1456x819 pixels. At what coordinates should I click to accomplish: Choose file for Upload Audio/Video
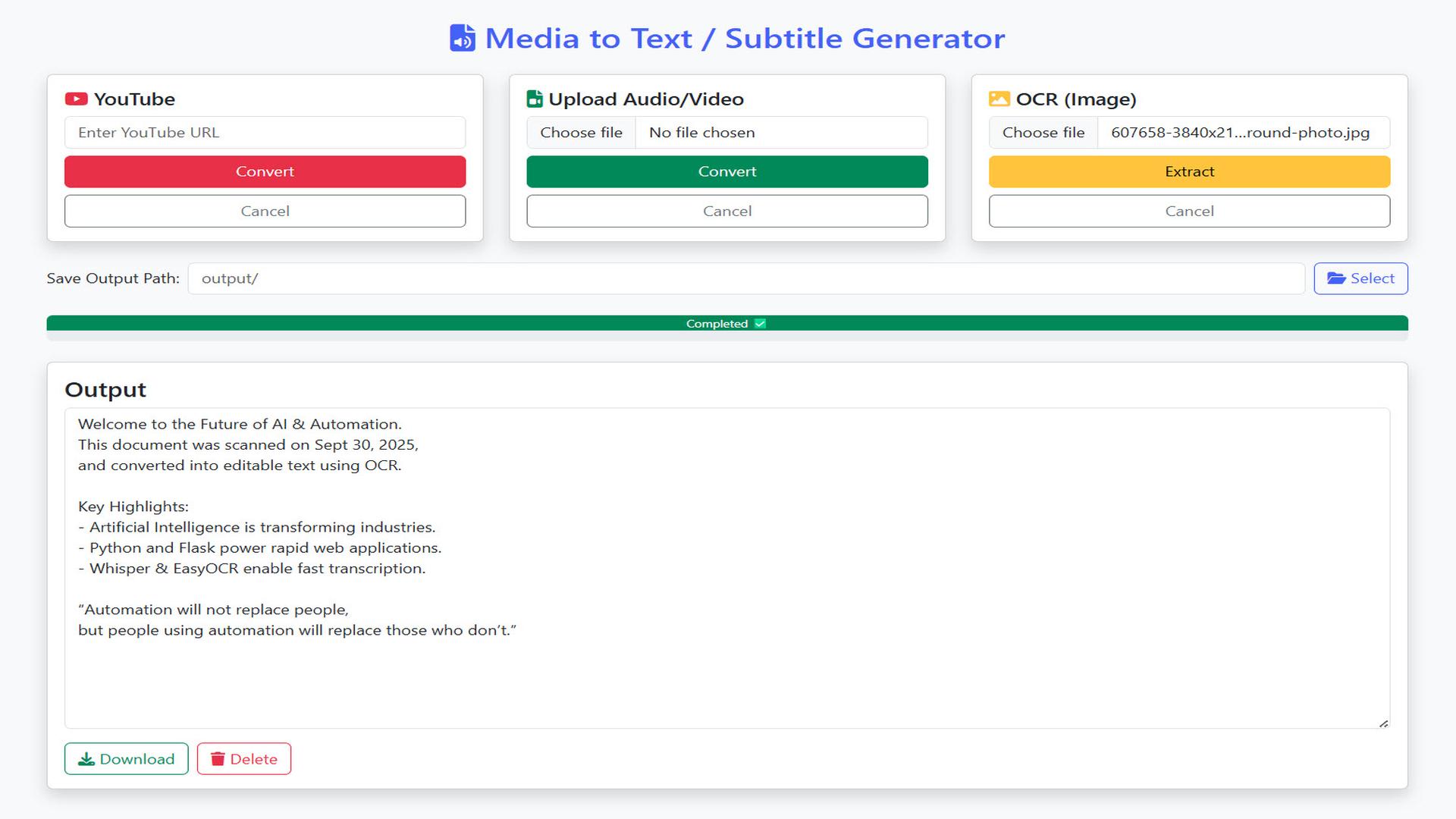click(581, 133)
